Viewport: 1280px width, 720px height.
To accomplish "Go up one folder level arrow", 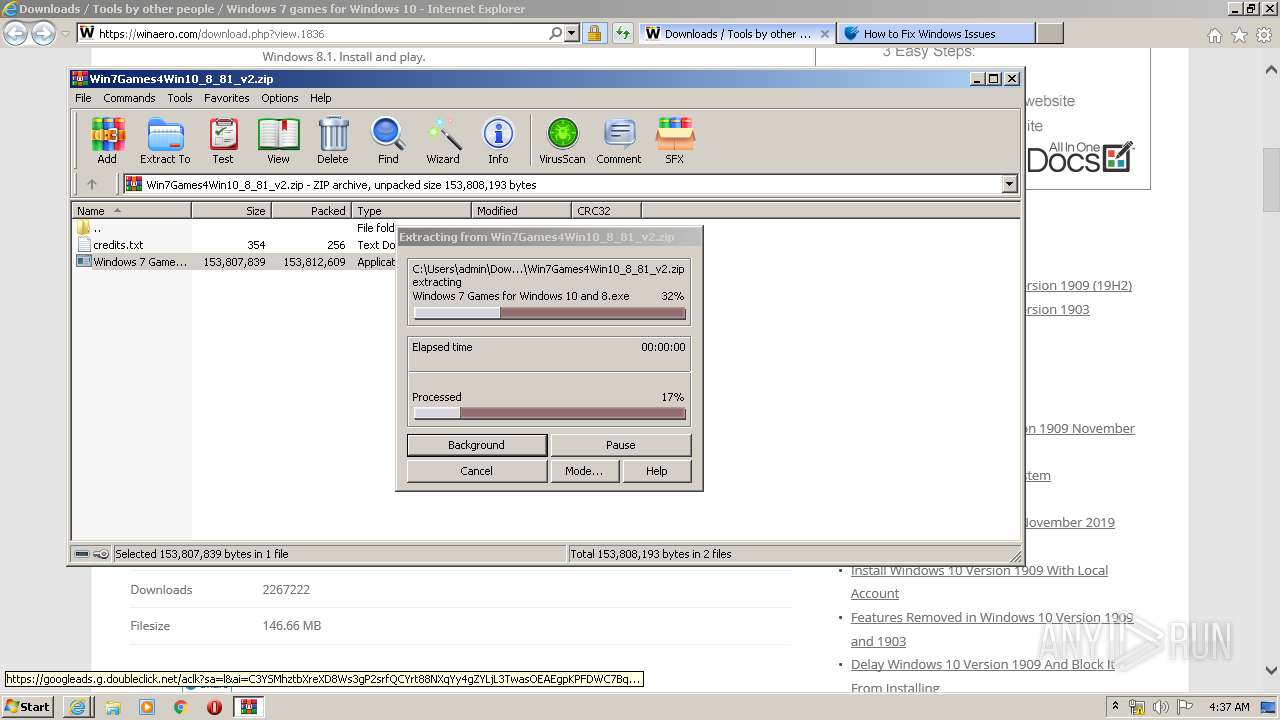I will pyautogui.click(x=92, y=184).
